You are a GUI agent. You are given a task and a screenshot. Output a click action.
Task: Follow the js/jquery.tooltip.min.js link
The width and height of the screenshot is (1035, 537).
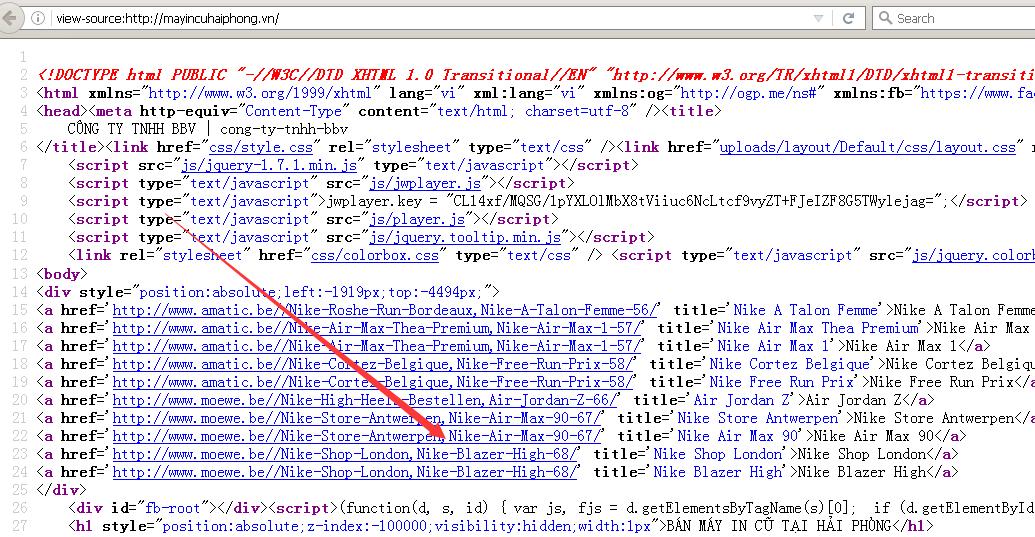pyautogui.click(x=465, y=237)
